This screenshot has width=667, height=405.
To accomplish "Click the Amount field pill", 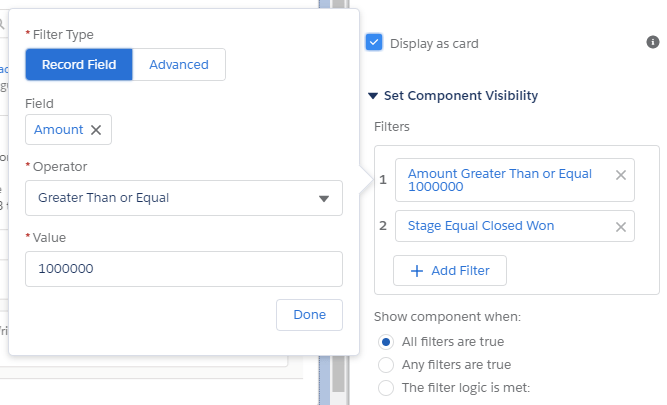I will click(x=58, y=130).
